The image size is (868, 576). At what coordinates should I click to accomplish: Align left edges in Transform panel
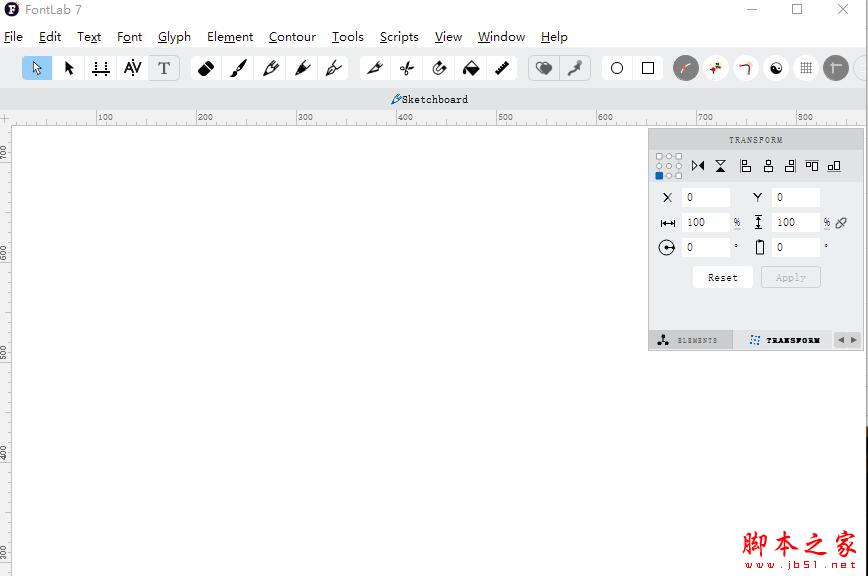[x=746, y=165]
